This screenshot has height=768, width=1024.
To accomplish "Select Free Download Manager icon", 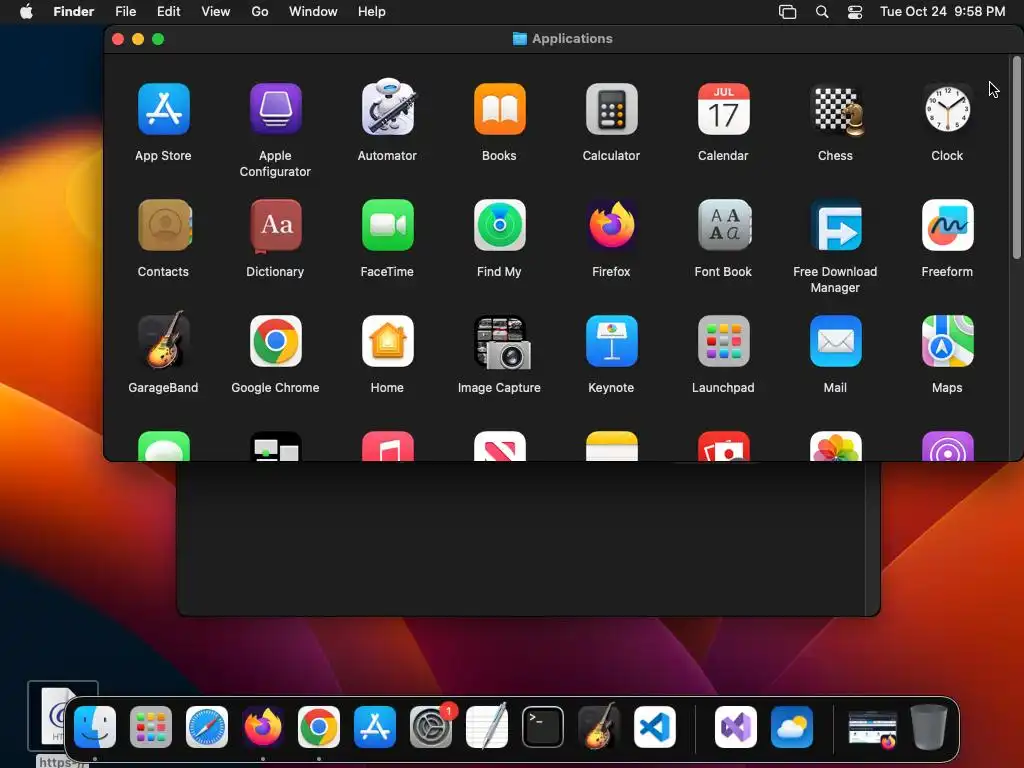I will (836, 225).
